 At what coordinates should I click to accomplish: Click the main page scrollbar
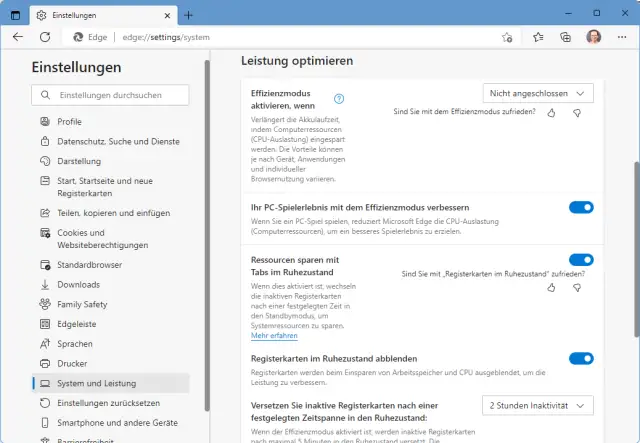tap(637, 249)
